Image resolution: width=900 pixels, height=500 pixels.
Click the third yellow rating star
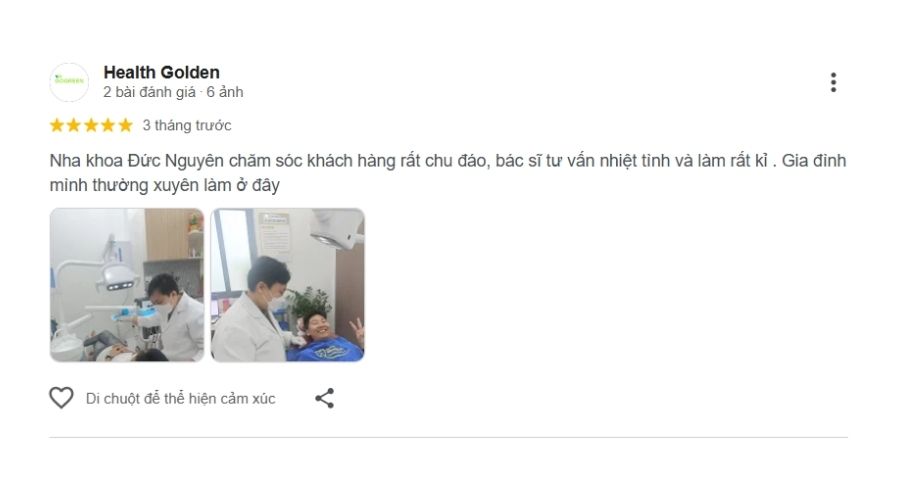[x=91, y=125]
